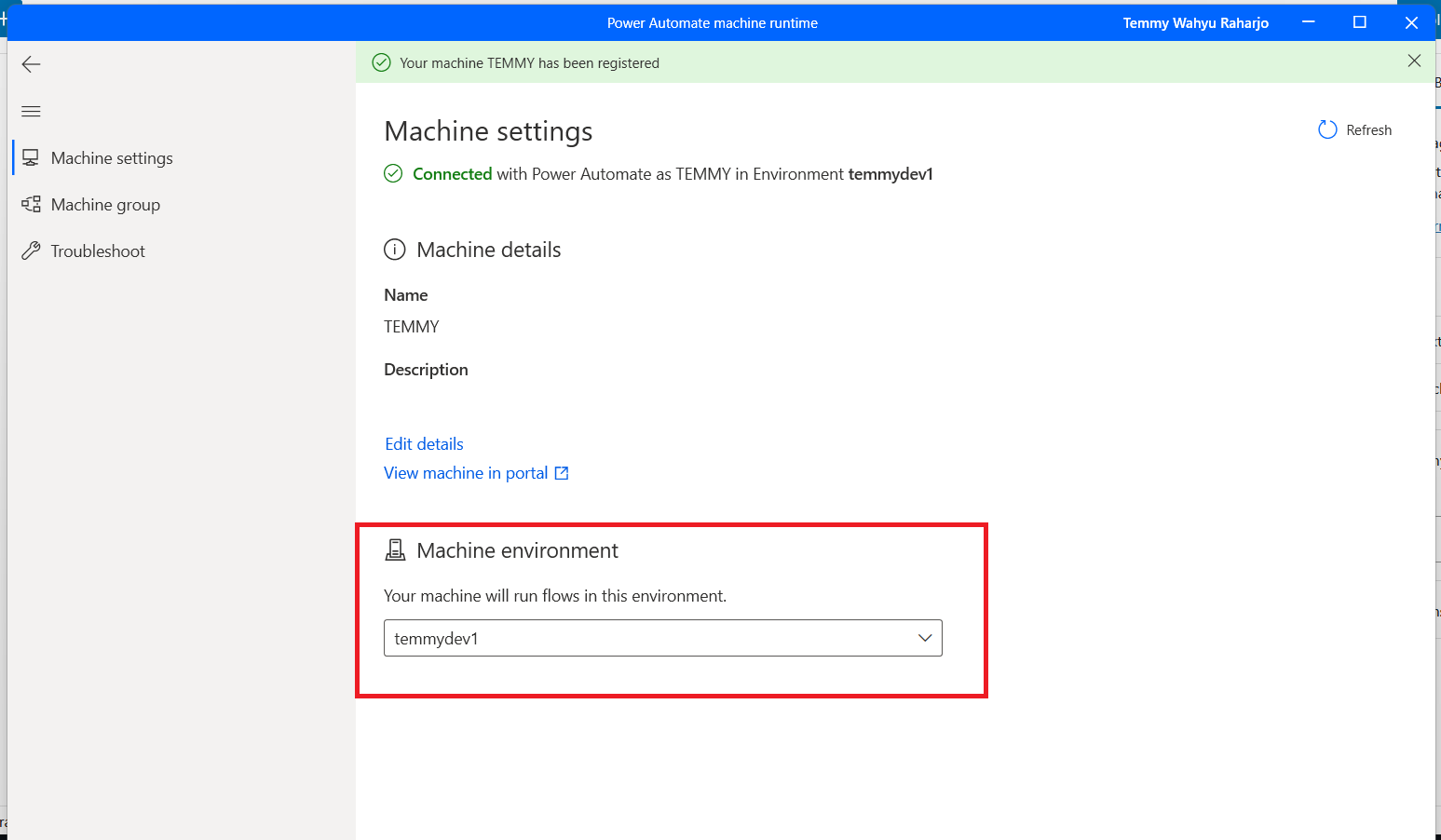Expand environment list via chevron arrow
This screenshot has height=840, width=1441.
point(925,638)
